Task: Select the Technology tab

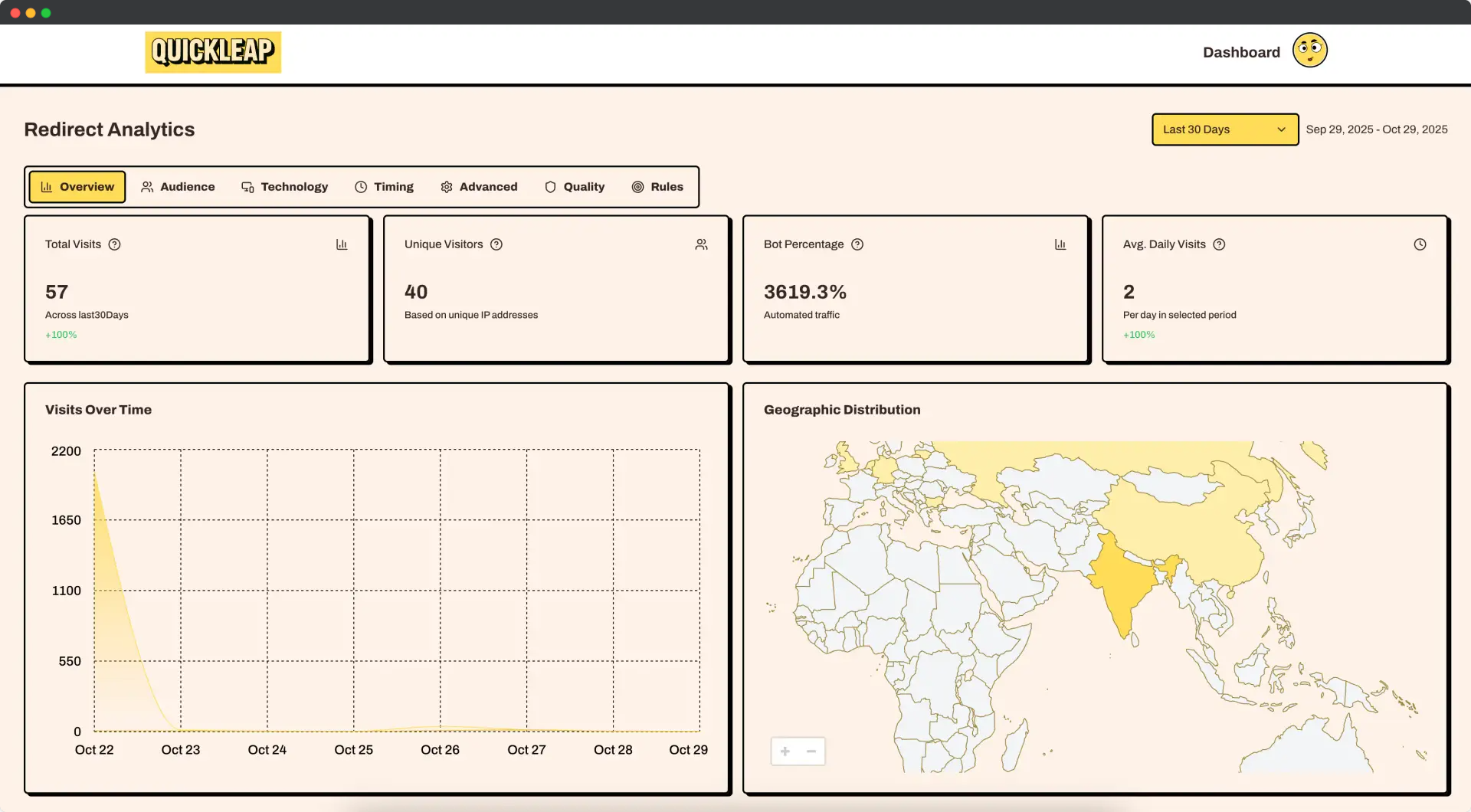Action: [x=284, y=186]
